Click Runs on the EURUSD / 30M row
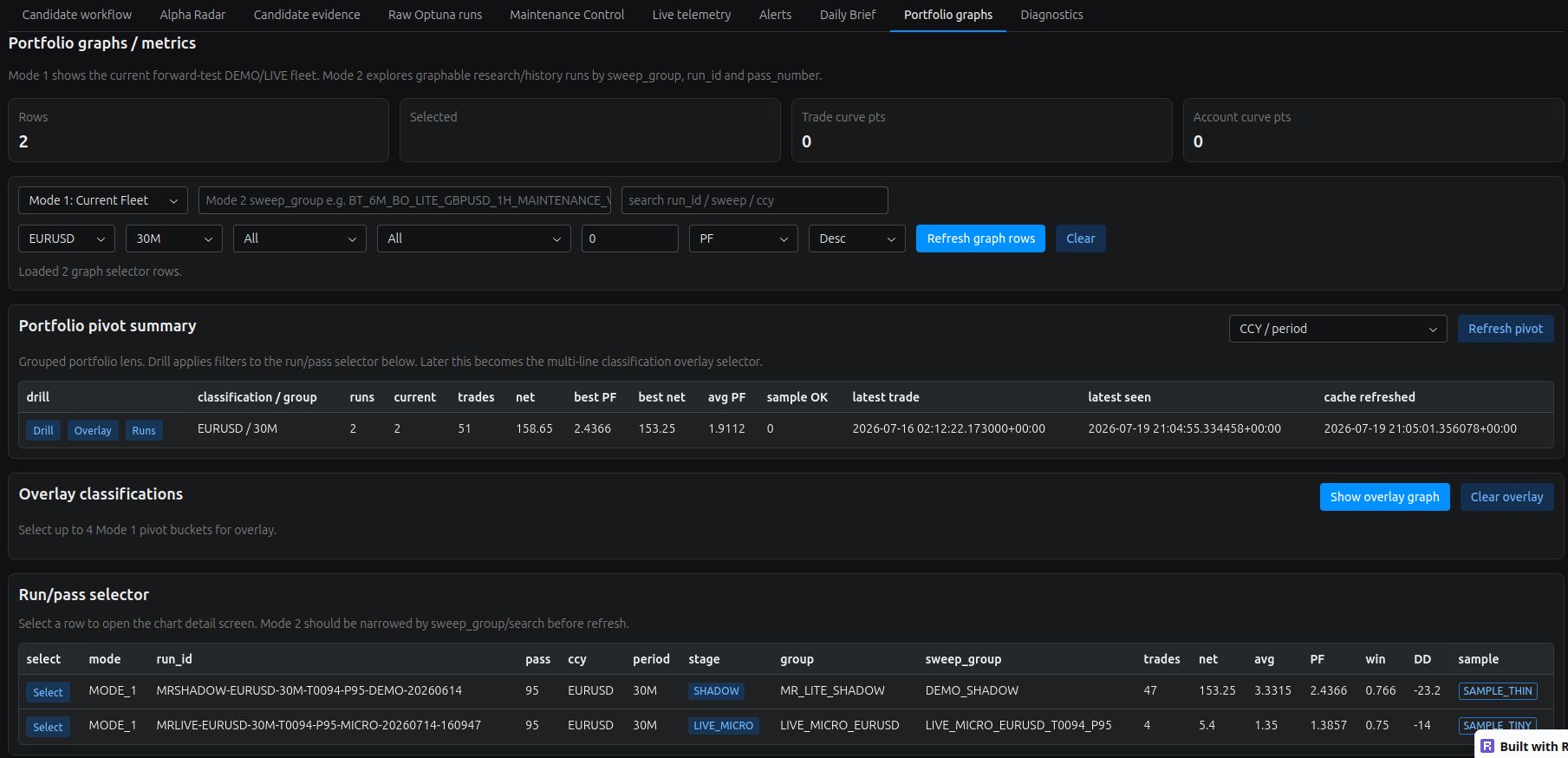Viewport: 1568px width, 758px height. point(144,430)
